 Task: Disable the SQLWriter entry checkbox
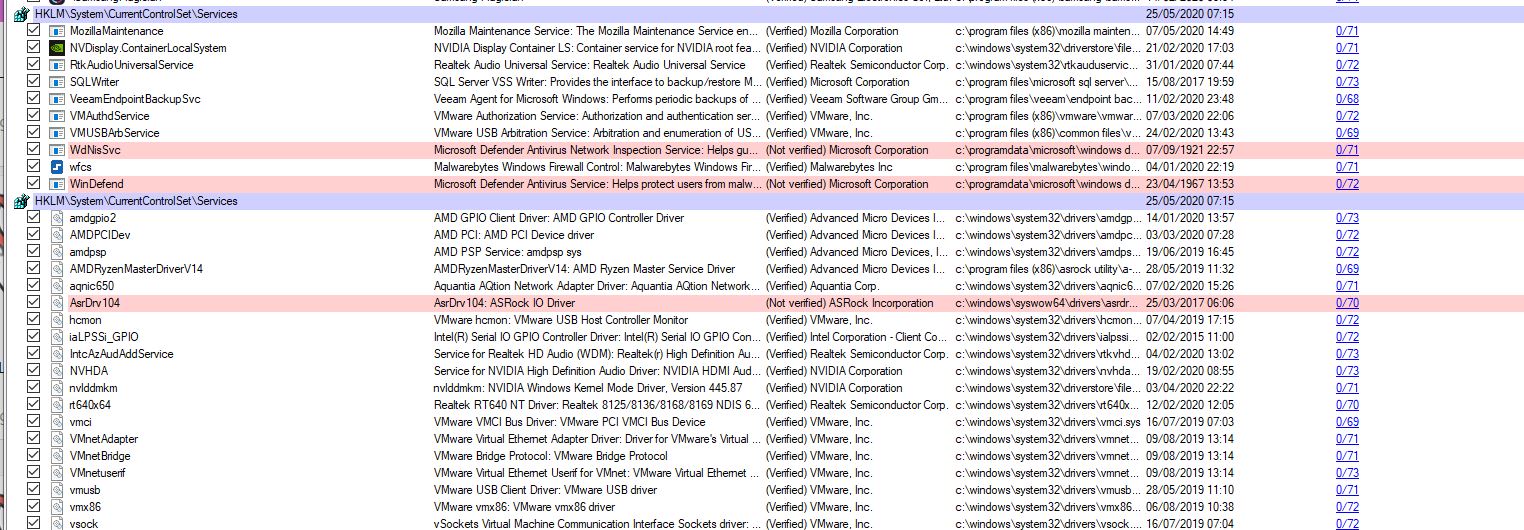(x=33, y=82)
